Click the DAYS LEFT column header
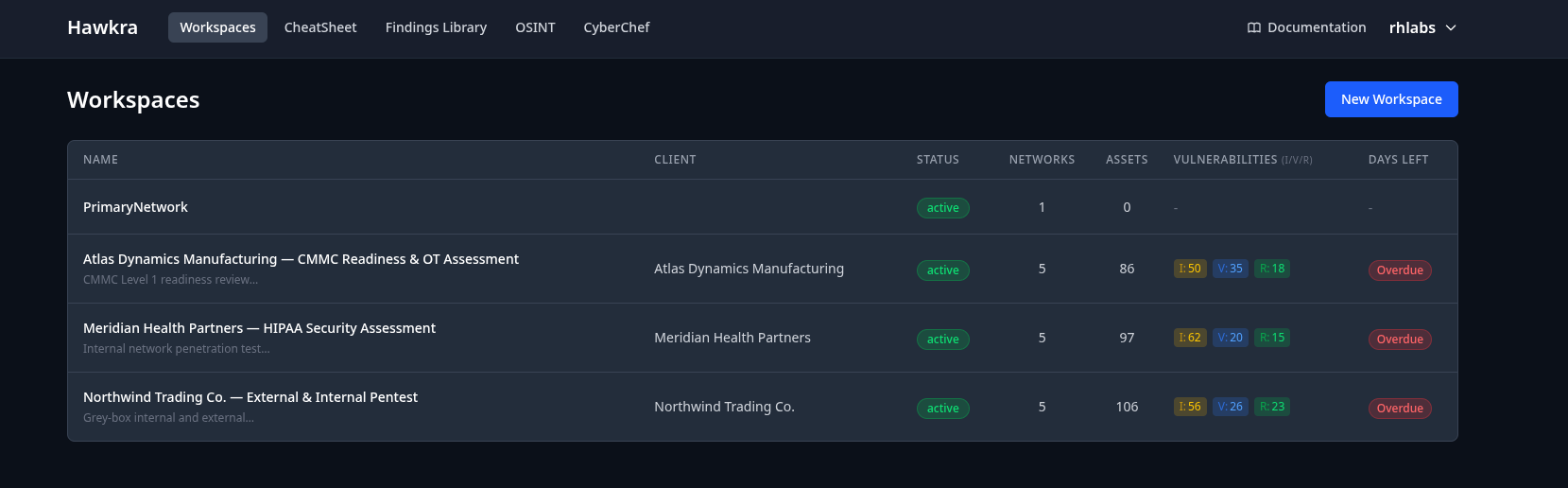 (1398, 160)
